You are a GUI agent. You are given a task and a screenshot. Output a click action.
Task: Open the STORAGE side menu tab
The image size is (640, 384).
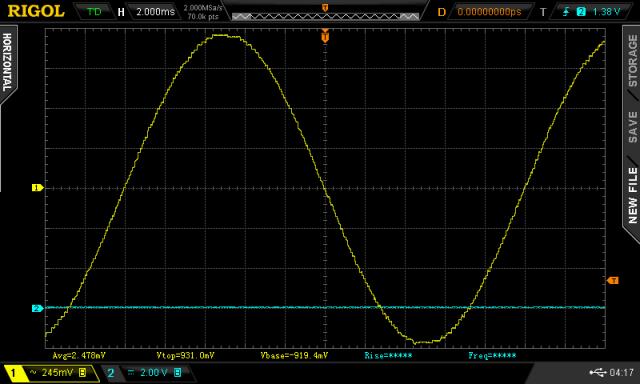(x=632, y=60)
